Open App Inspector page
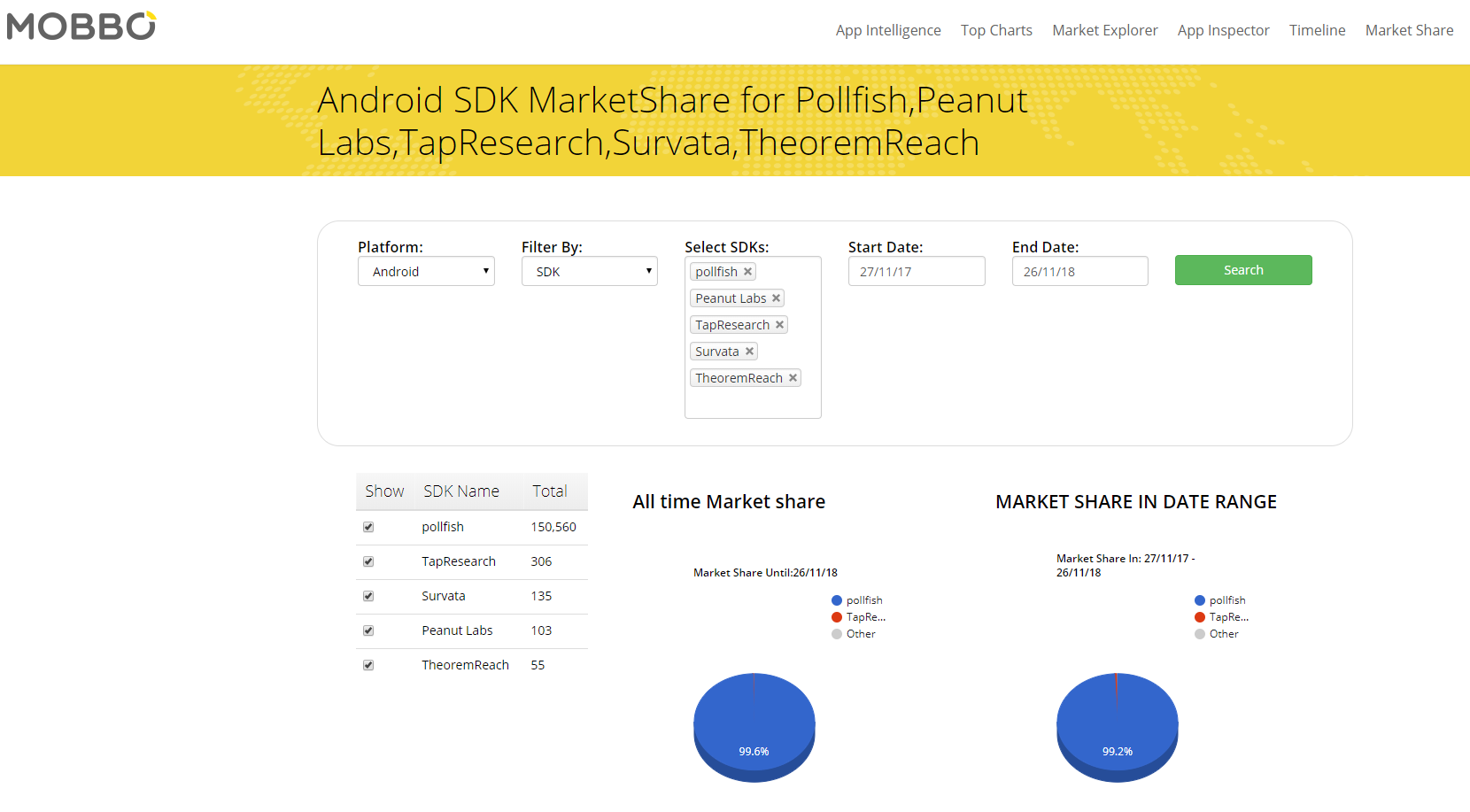Image resolution: width=1470 pixels, height=812 pixels. coord(1223,30)
